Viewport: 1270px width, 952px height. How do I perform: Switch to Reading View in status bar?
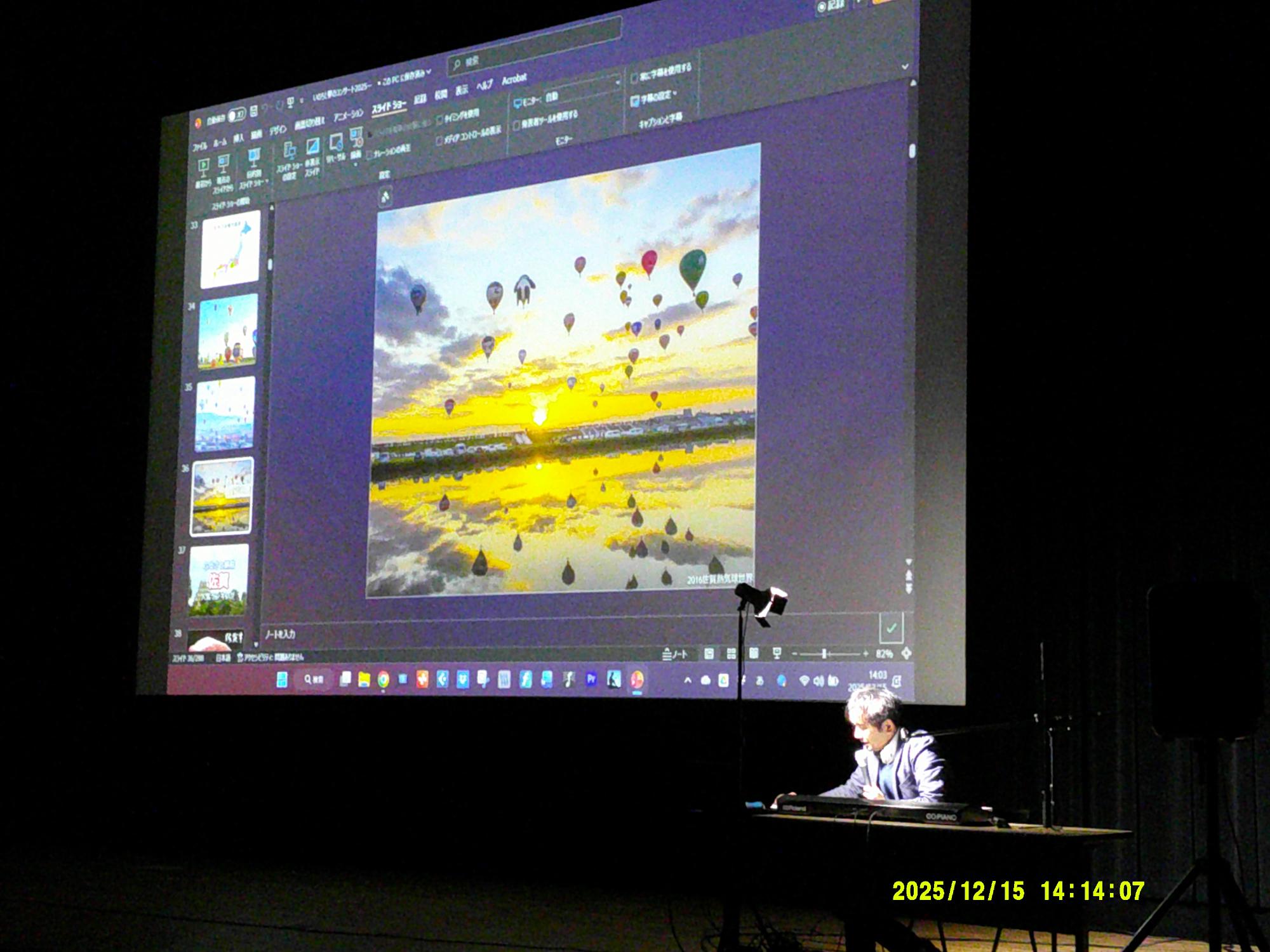click(754, 653)
